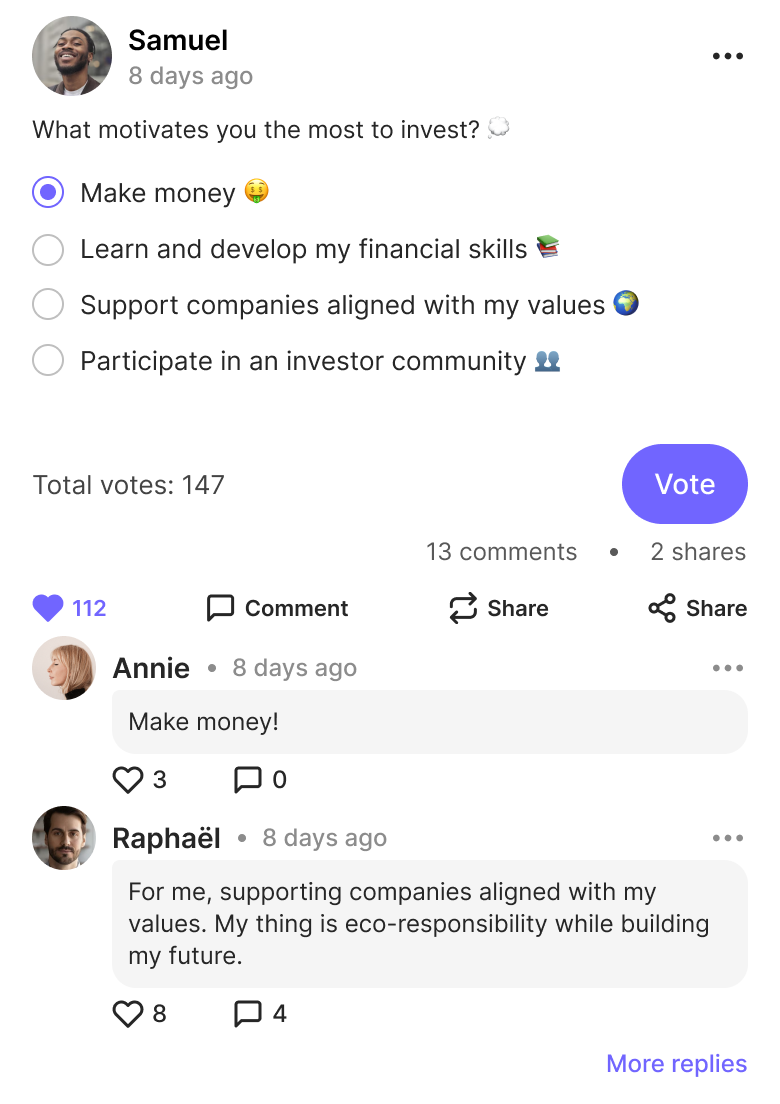Like Raphaël's comment with heart icon
This screenshot has height=1104, width=780.
pos(127,1014)
